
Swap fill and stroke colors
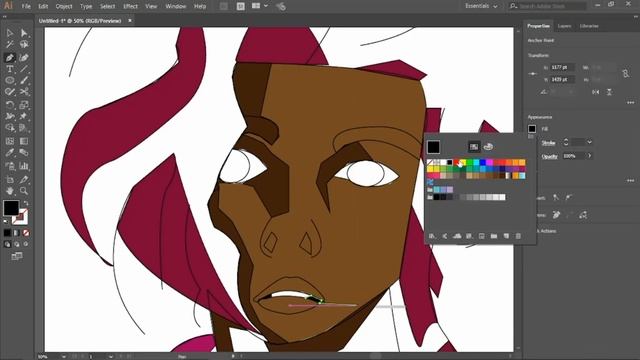click(x=26, y=203)
